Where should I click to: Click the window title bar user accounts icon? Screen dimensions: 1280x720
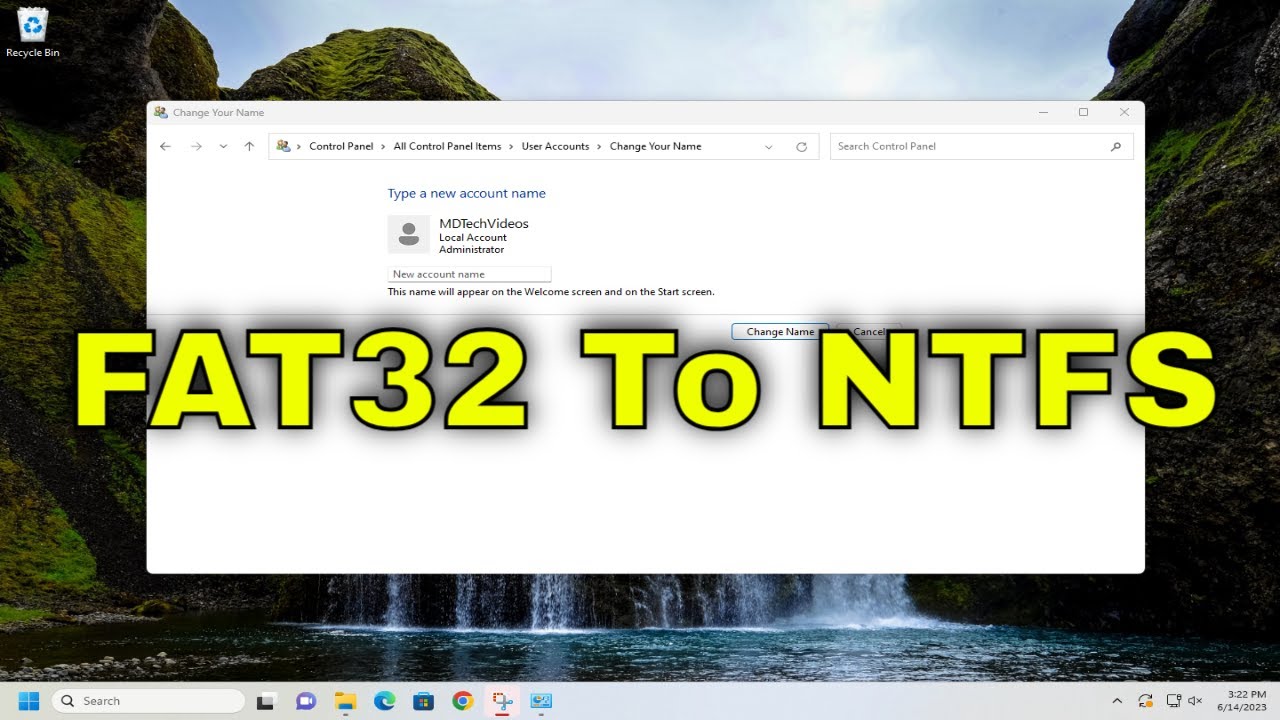(x=161, y=113)
